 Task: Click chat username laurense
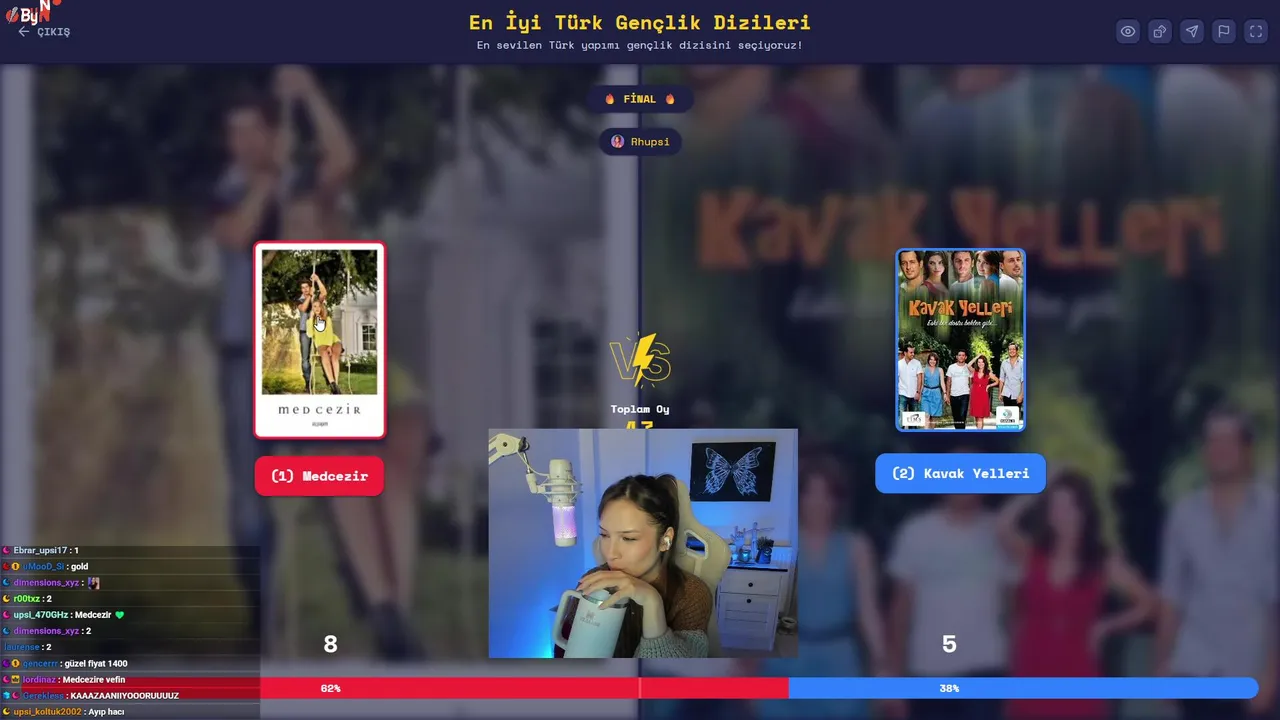click(20, 647)
